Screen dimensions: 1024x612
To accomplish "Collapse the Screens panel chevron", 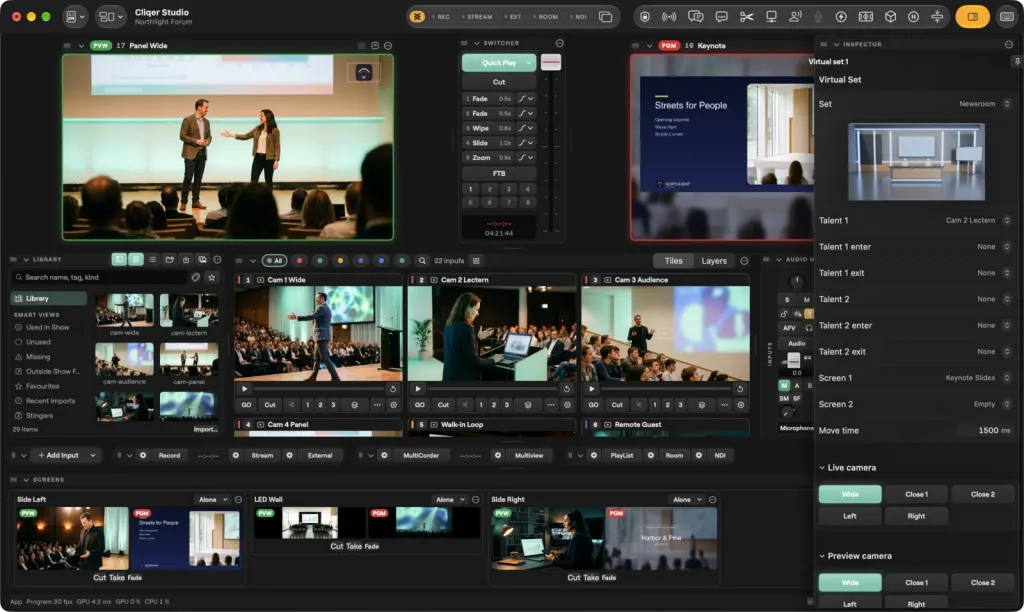I will pyautogui.click(x=26, y=480).
